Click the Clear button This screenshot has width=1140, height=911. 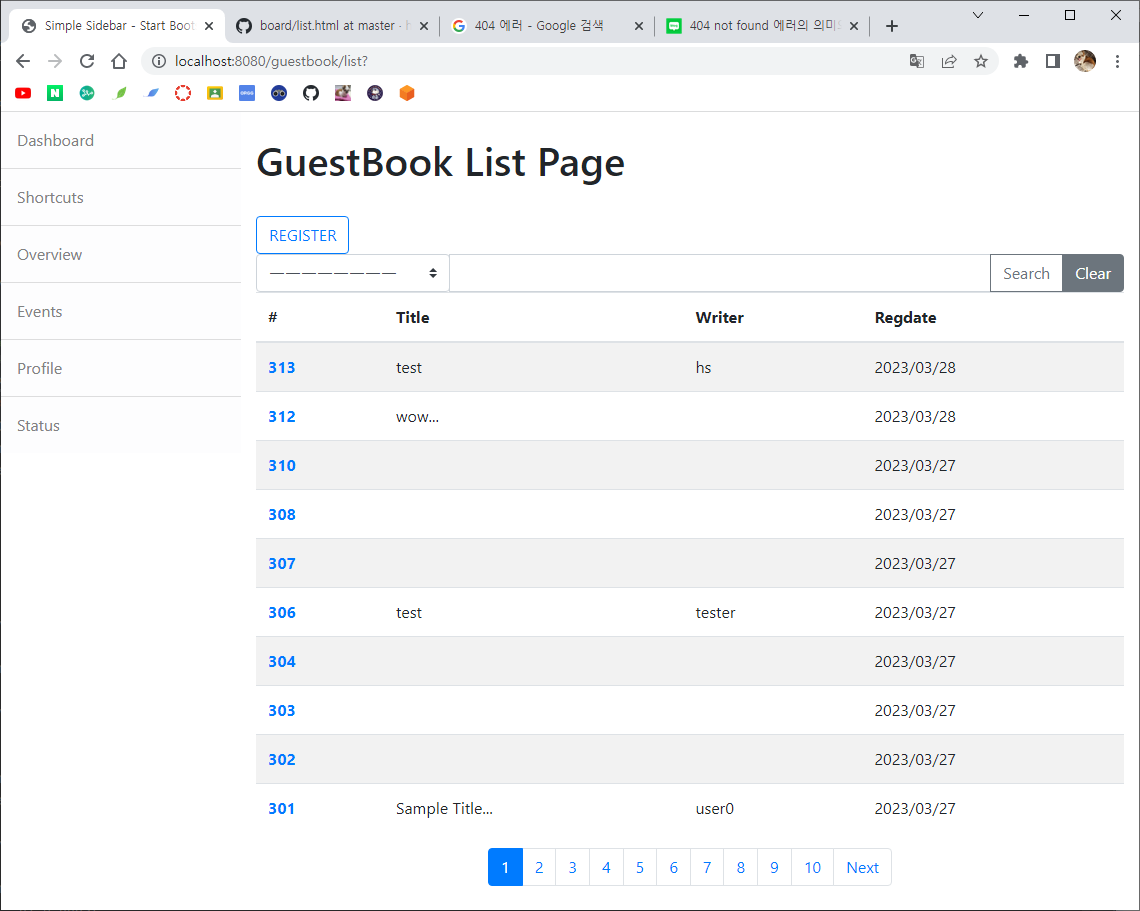(x=1093, y=273)
